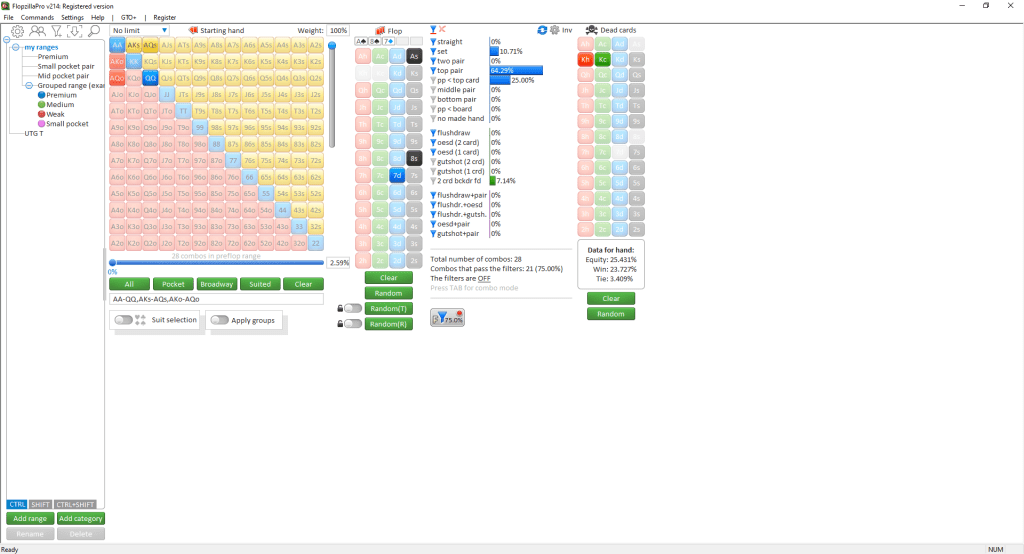This screenshot has height=554, width=1024.
Task: Click the two-people icon above the range tree
Action: [37, 31]
